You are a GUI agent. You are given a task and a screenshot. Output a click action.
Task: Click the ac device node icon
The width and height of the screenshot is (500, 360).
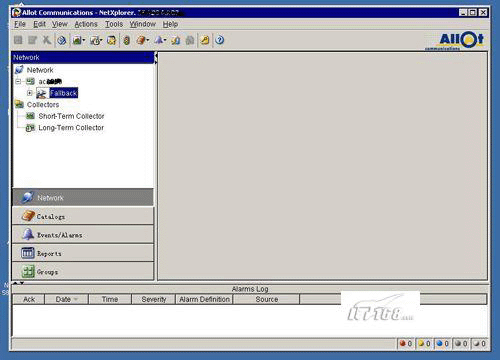point(30,81)
